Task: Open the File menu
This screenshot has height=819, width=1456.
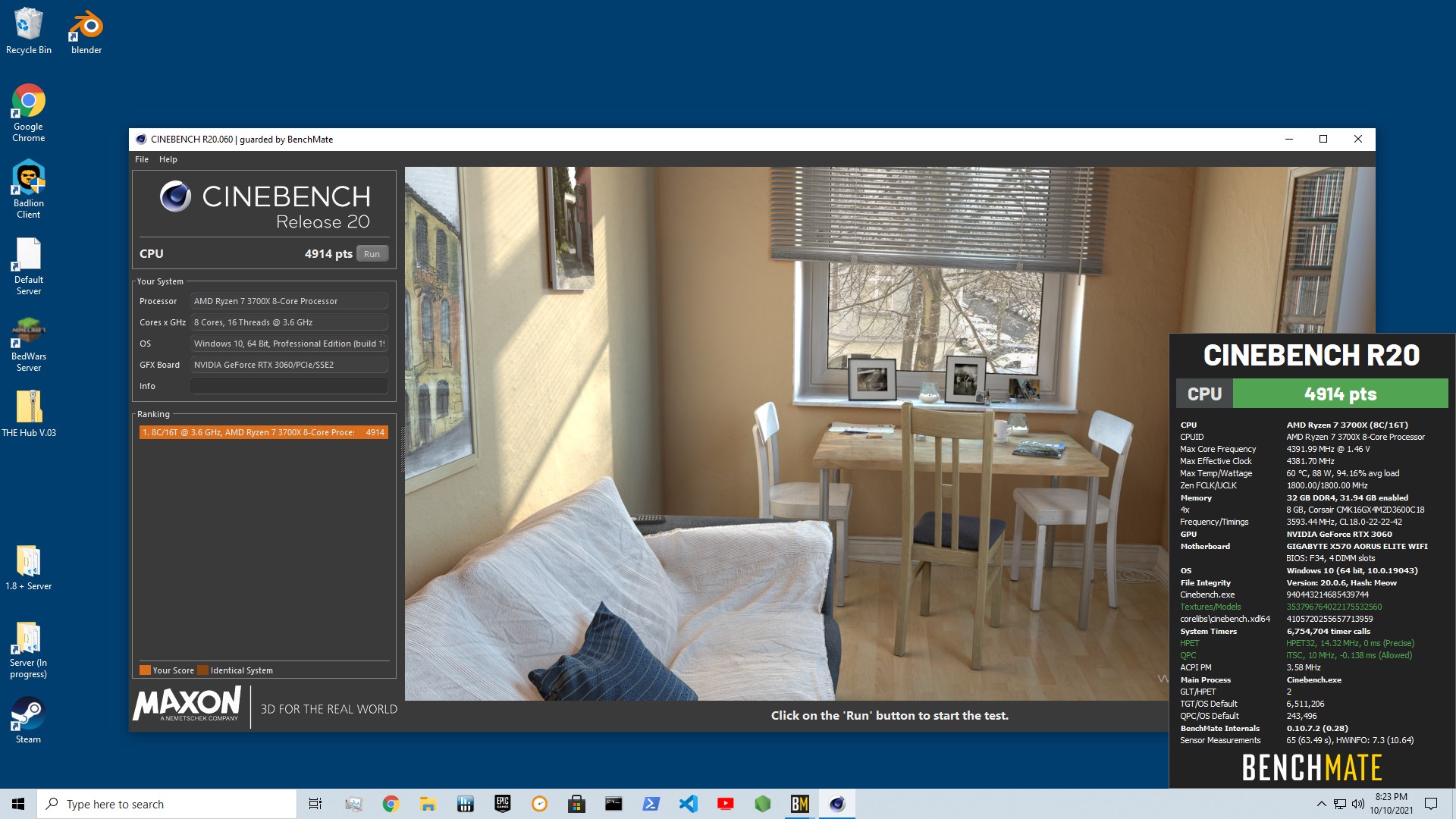Action: 142,159
